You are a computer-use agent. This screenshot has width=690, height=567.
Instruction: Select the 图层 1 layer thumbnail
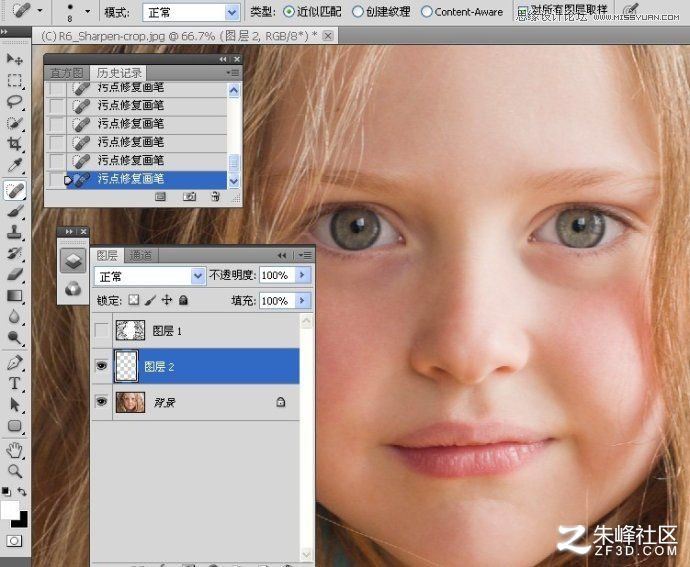130,330
